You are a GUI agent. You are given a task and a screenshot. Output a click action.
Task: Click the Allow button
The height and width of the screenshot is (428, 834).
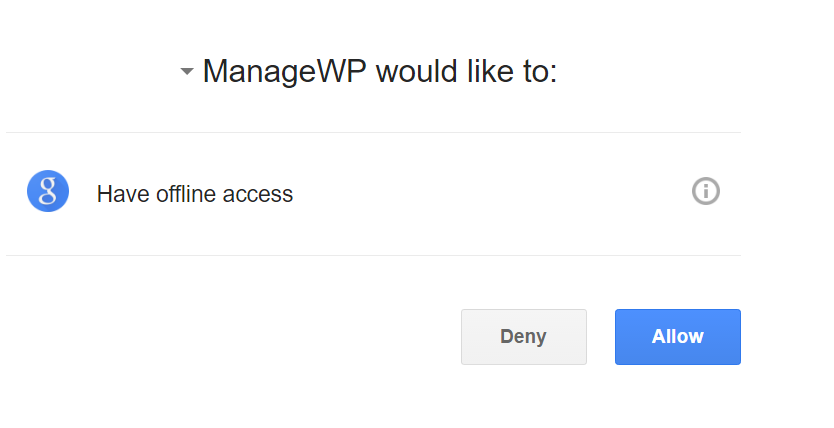[x=678, y=337]
